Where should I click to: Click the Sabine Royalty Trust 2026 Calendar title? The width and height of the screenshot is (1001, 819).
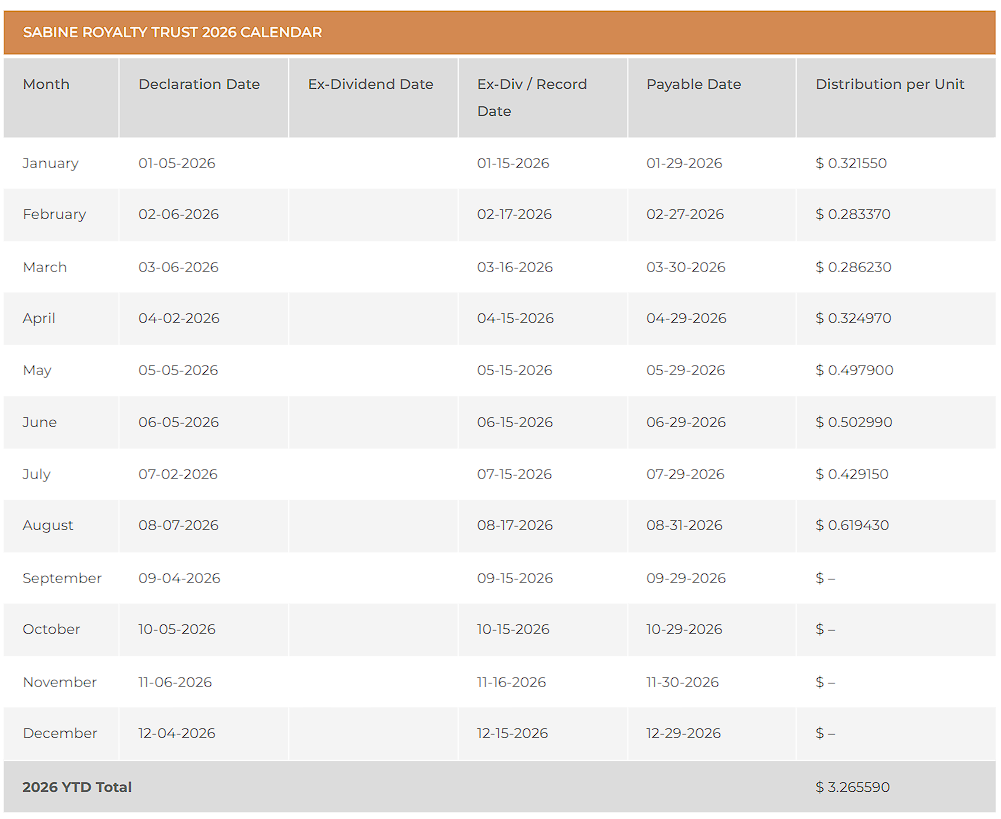(172, 32)
